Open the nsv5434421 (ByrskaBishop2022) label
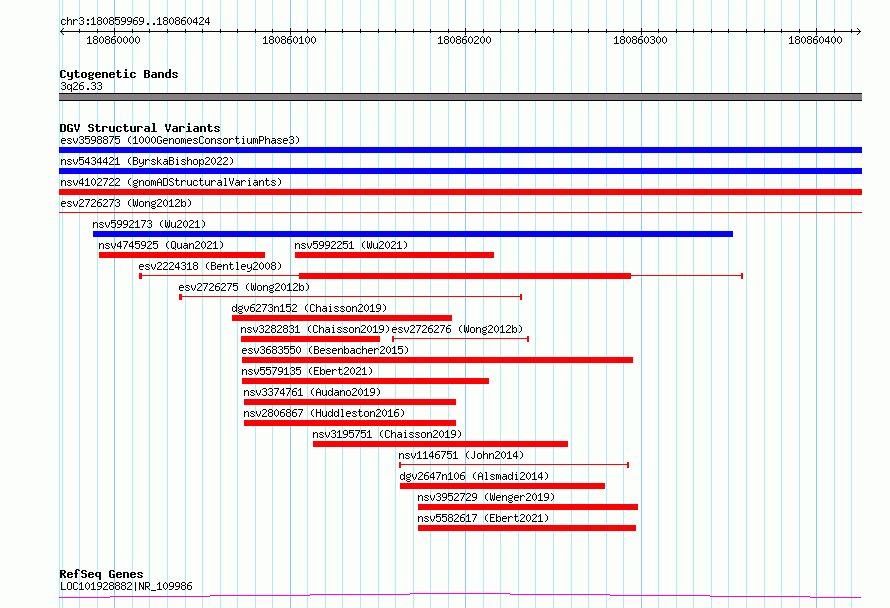Image resolution: width=890 pixels, height=608 pixels. [147, 161]
